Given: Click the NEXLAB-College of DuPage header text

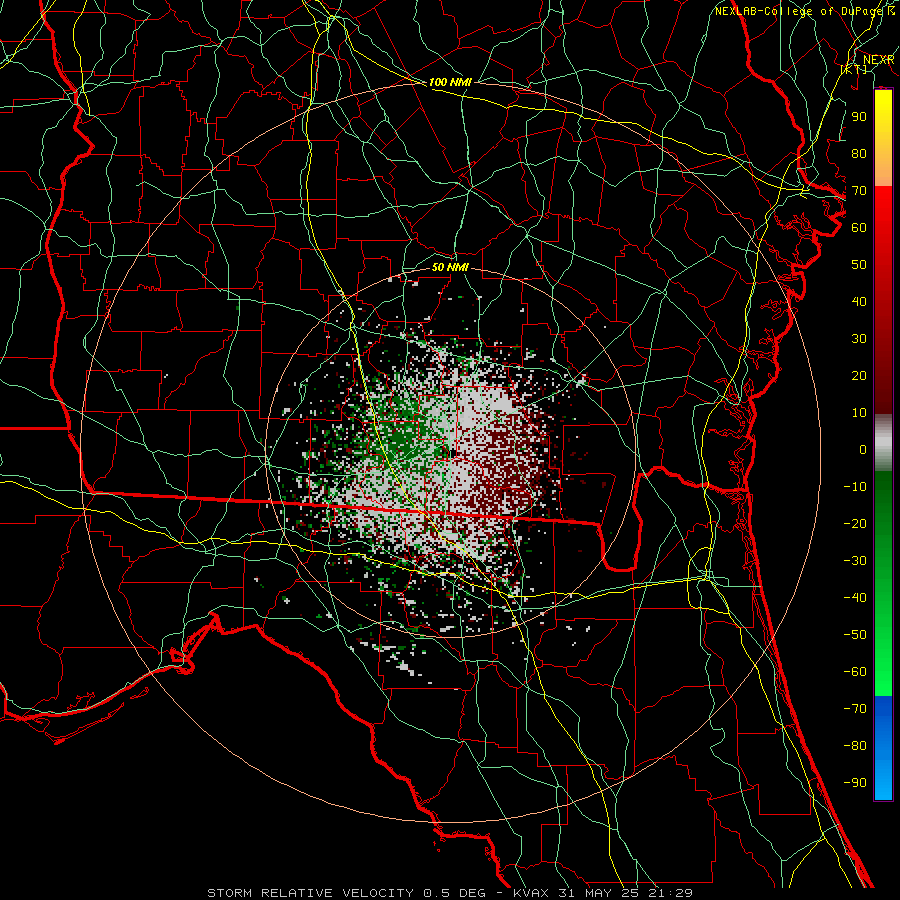Looking at the screenshot, I should pos(798,11).
